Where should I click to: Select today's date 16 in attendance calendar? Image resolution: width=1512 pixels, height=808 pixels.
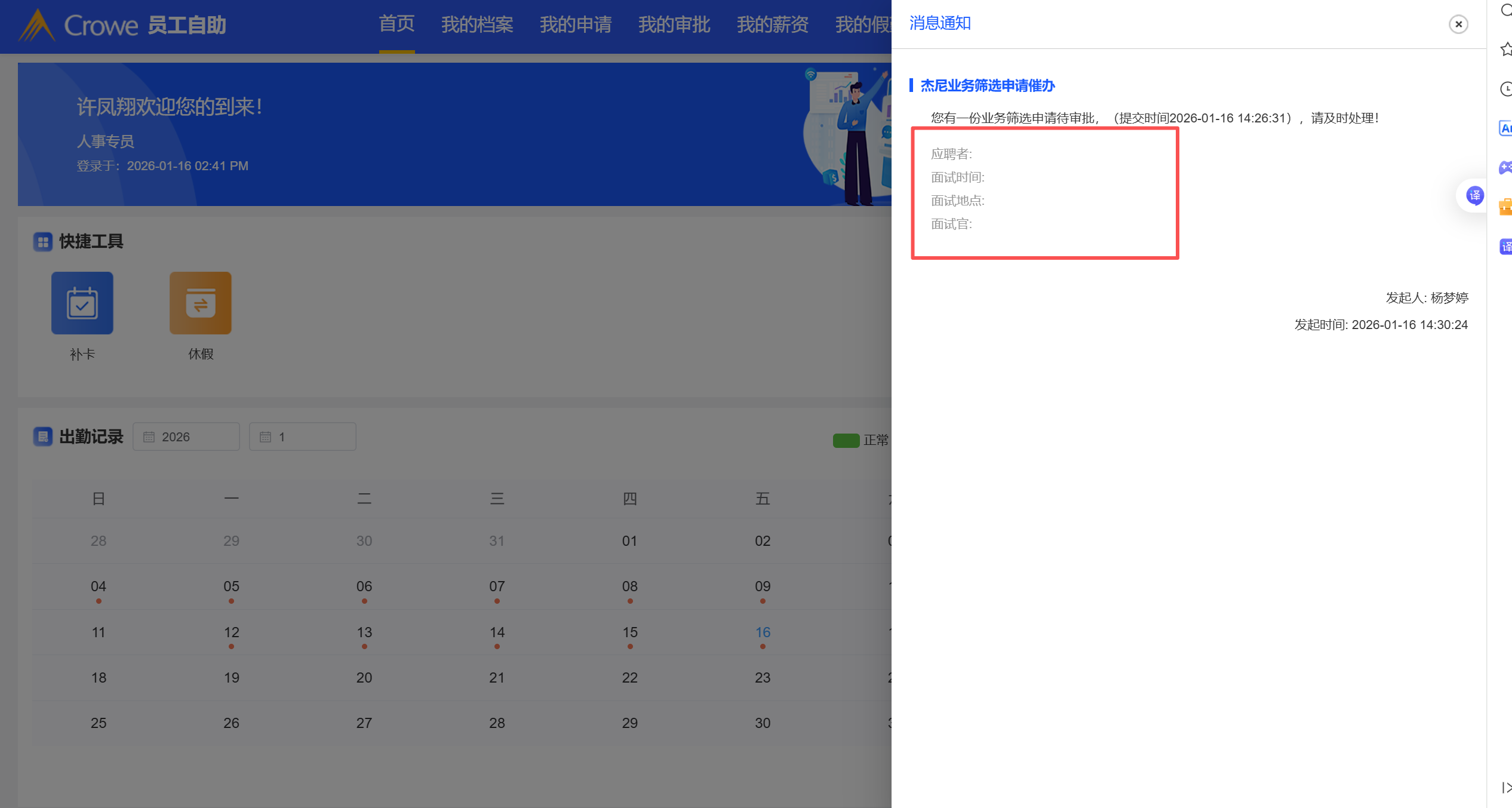763,632
